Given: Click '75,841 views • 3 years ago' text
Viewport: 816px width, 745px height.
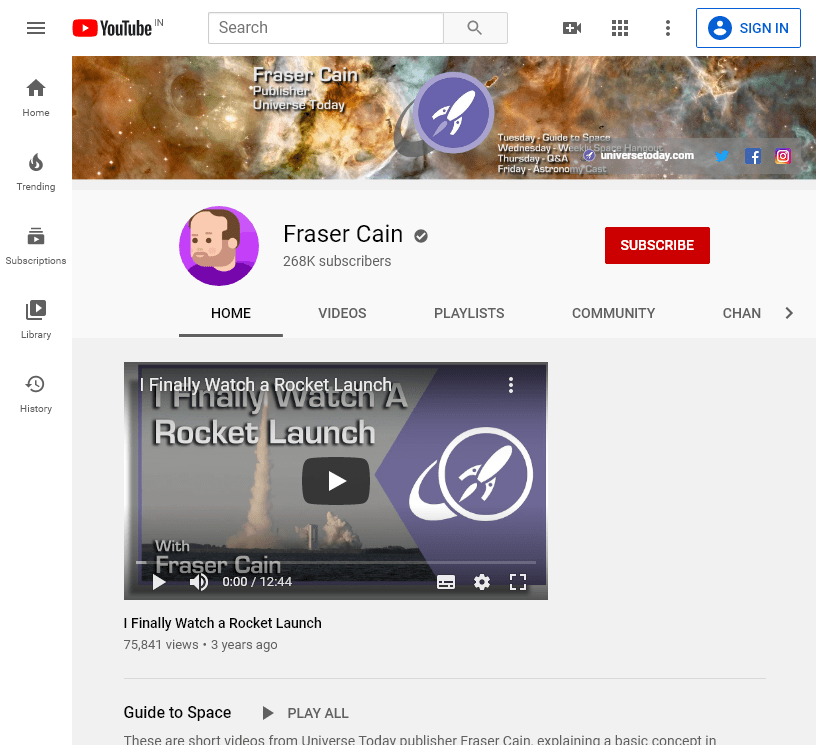Looking at the screenshot, I should [200, 645].
